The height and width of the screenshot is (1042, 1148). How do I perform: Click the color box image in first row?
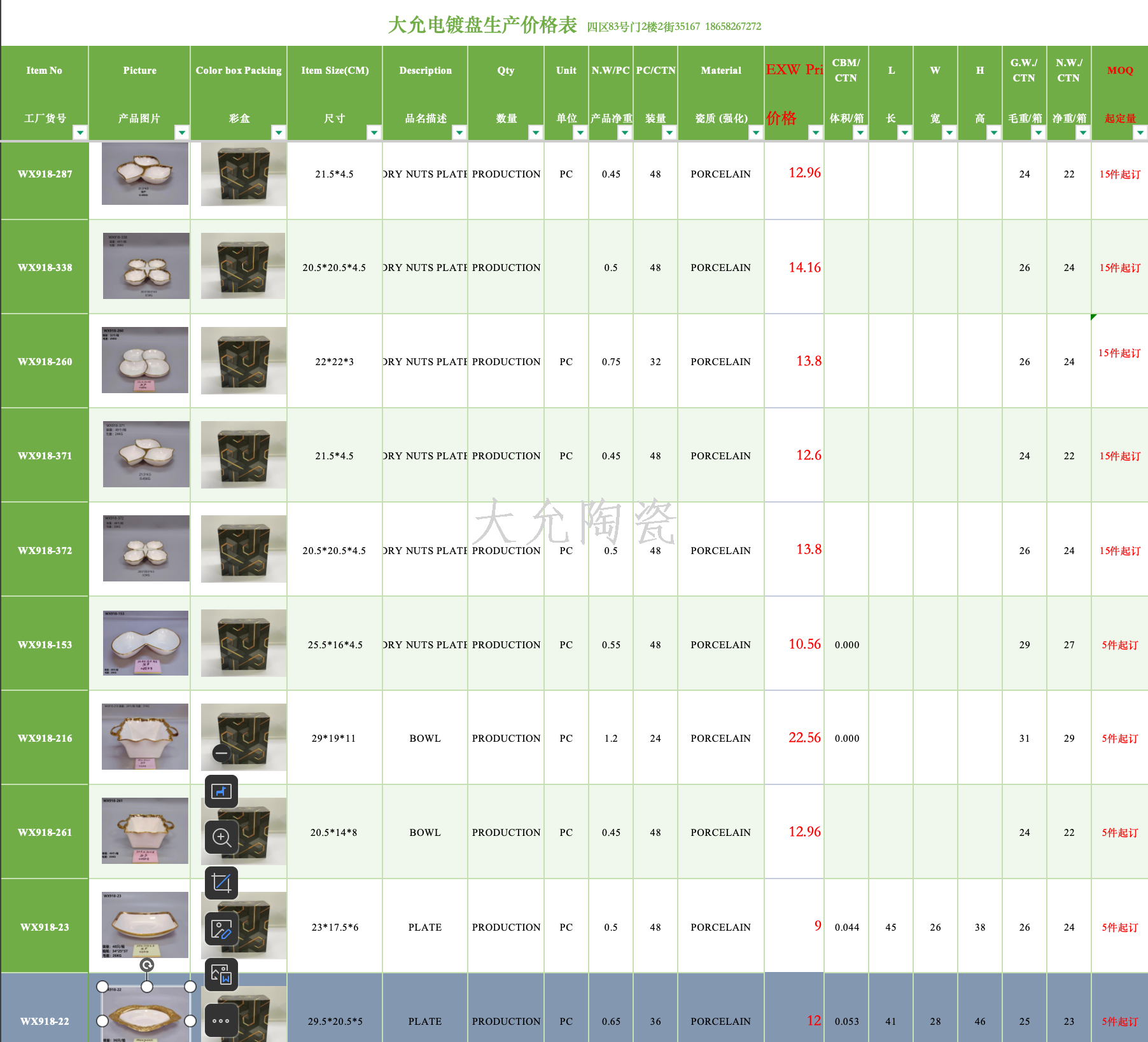tap(243, 174)
